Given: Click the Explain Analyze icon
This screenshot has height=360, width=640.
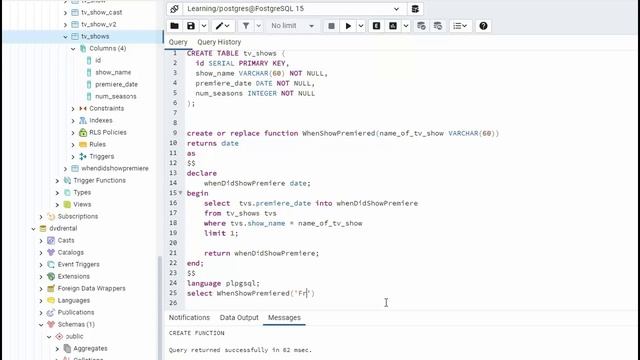Looking at the screenshot, I should coord(393,26).
